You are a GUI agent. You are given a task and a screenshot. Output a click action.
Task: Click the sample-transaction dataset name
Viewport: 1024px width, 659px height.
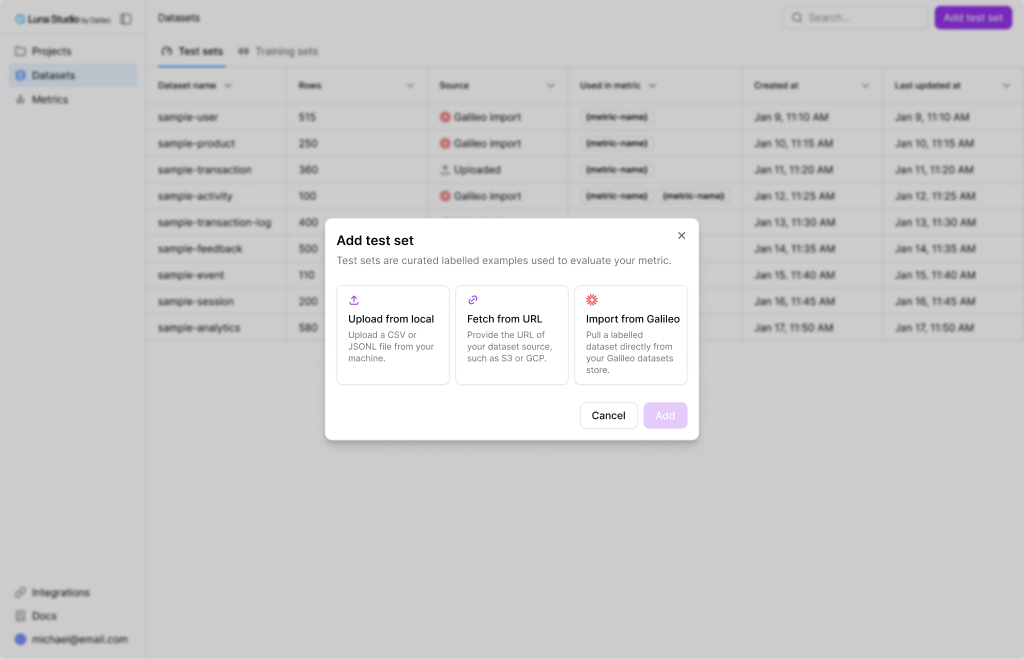point(204,170)
